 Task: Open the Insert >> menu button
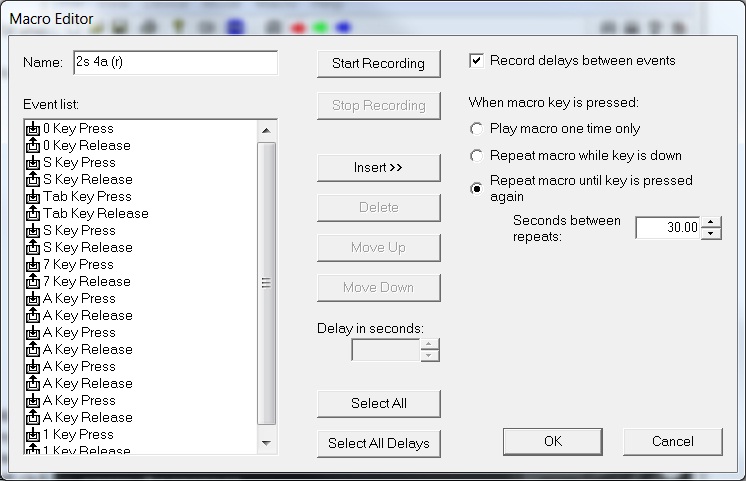coord(379,168)
